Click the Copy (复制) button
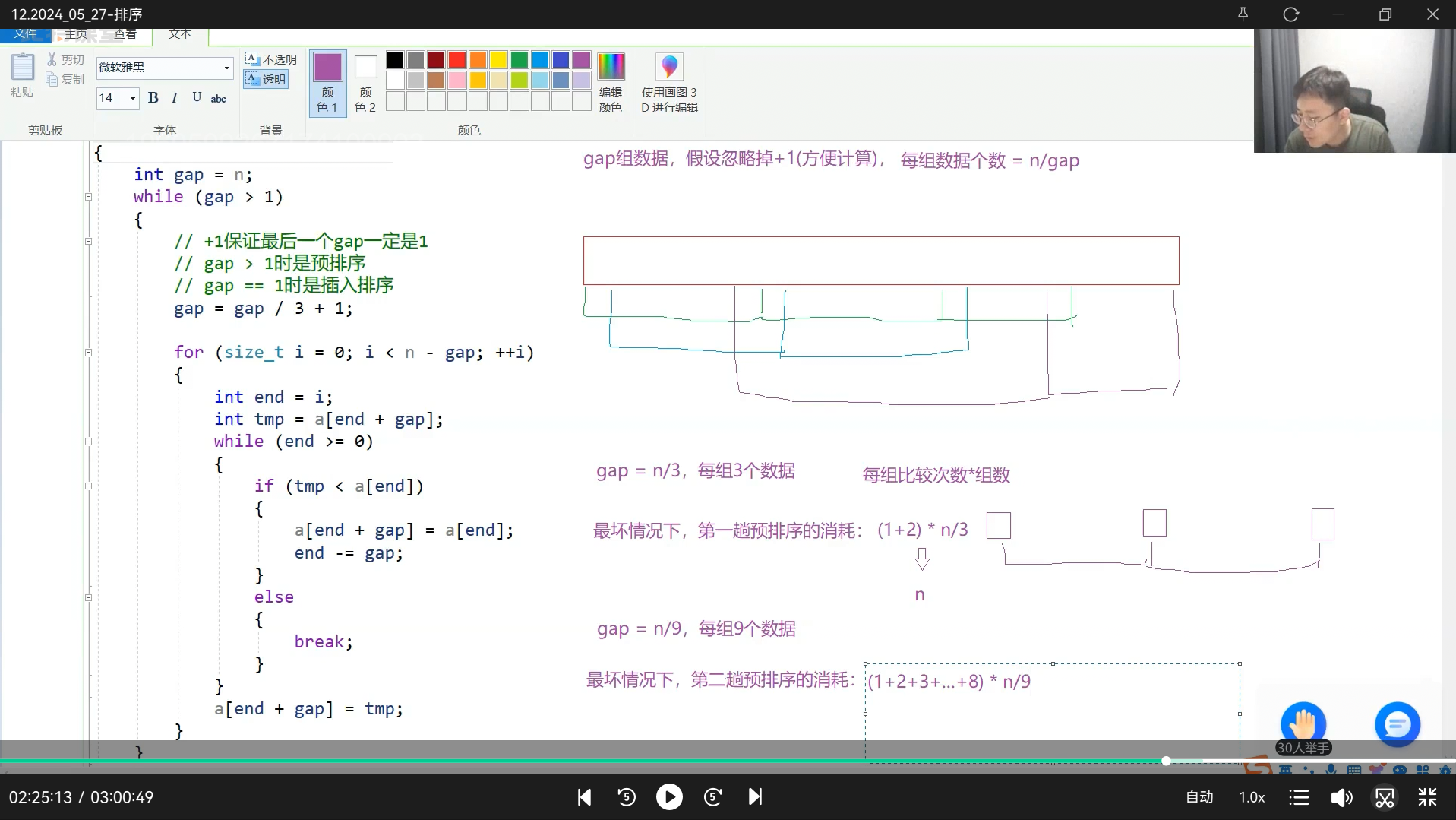This screenshot has width=1456, height=820. [65, 79]
